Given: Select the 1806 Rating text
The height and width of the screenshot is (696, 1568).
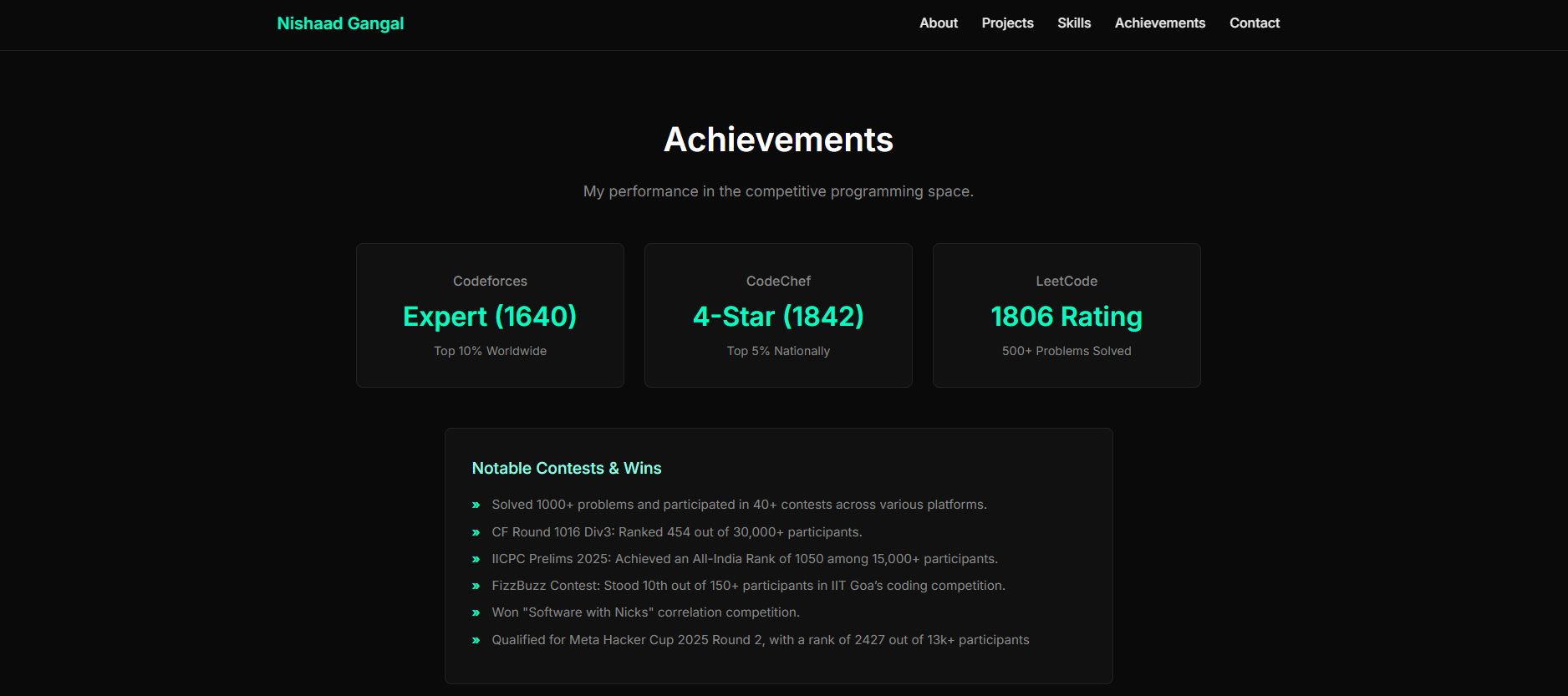Looking at the screenshot, I should coord(1067,317).
